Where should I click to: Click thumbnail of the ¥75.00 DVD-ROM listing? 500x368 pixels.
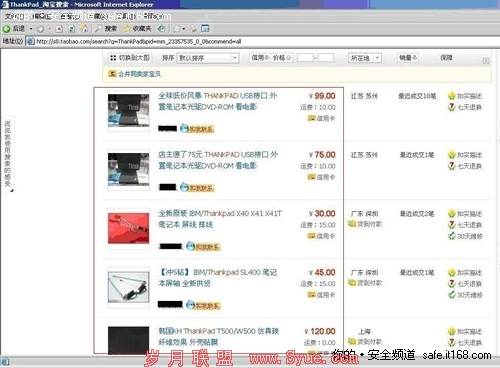[128, 170]
